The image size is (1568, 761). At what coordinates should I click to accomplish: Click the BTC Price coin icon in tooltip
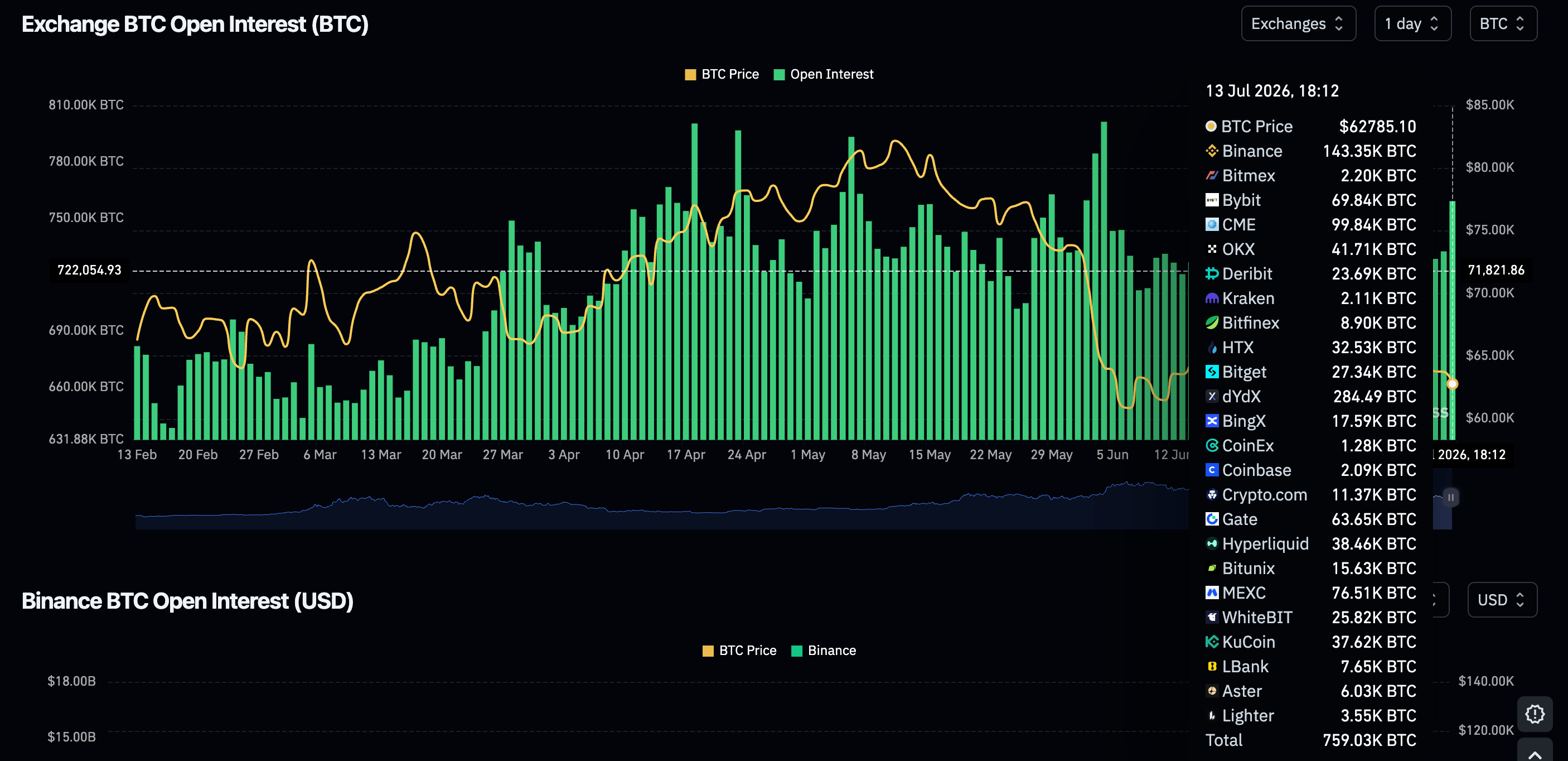[1211, 126]
